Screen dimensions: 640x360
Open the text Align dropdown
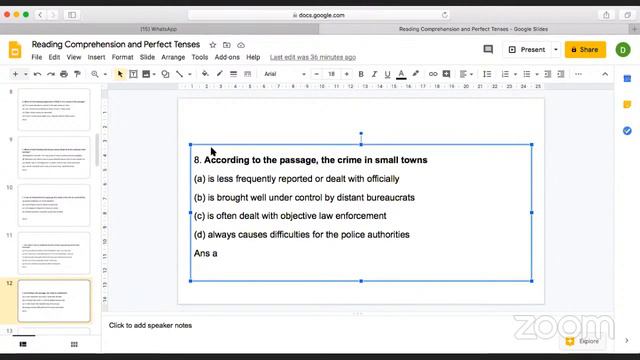[x=466, y=74]
